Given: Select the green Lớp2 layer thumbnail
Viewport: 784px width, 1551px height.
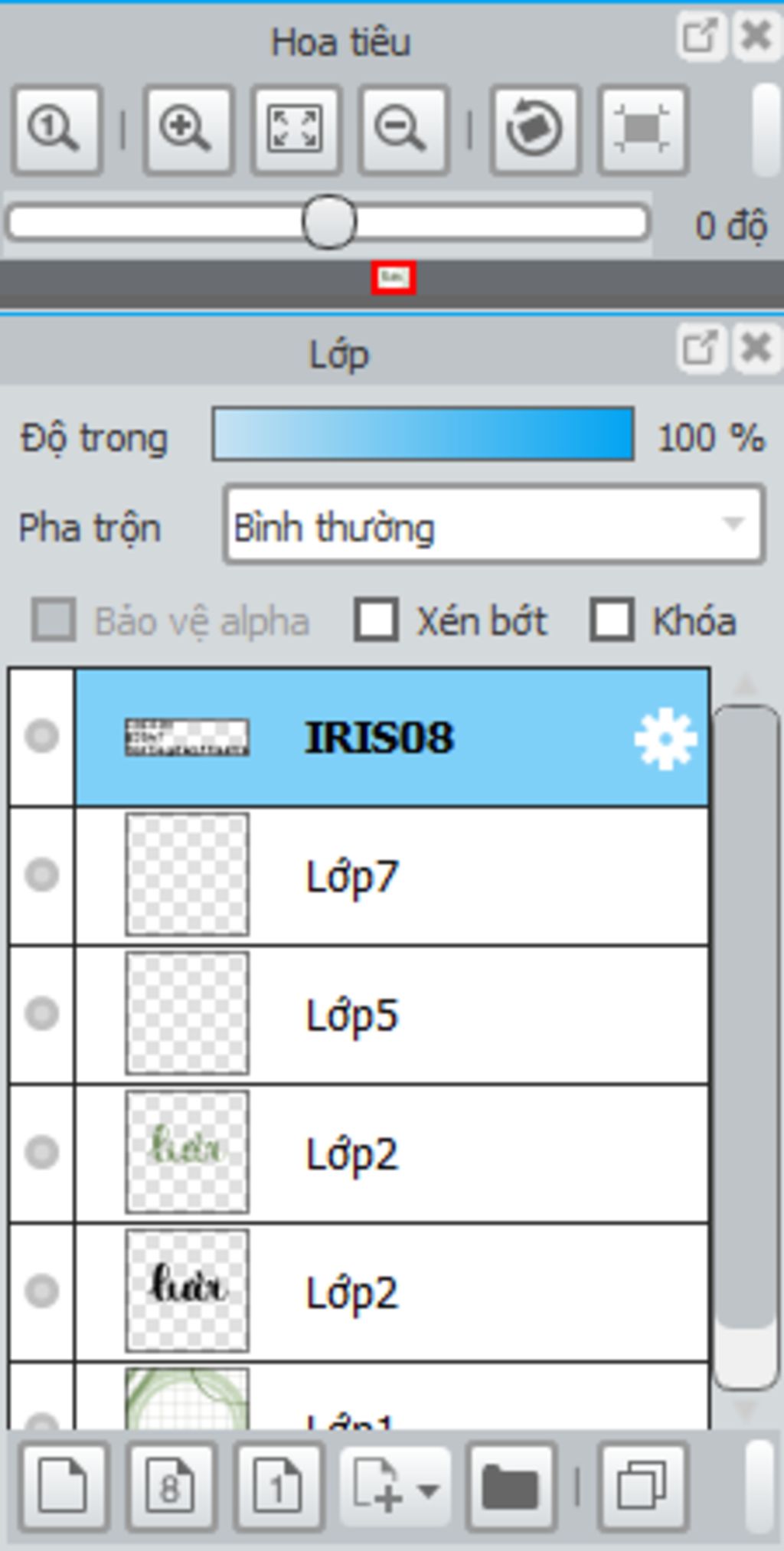Looking at the screenshot, I should (x=188, y=1152).
